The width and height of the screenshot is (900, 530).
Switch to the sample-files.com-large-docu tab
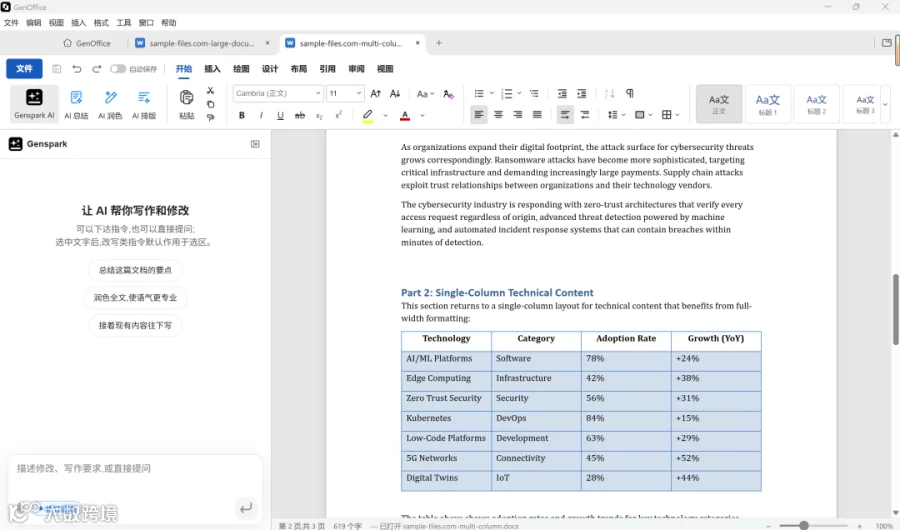(x=201, y=43)
